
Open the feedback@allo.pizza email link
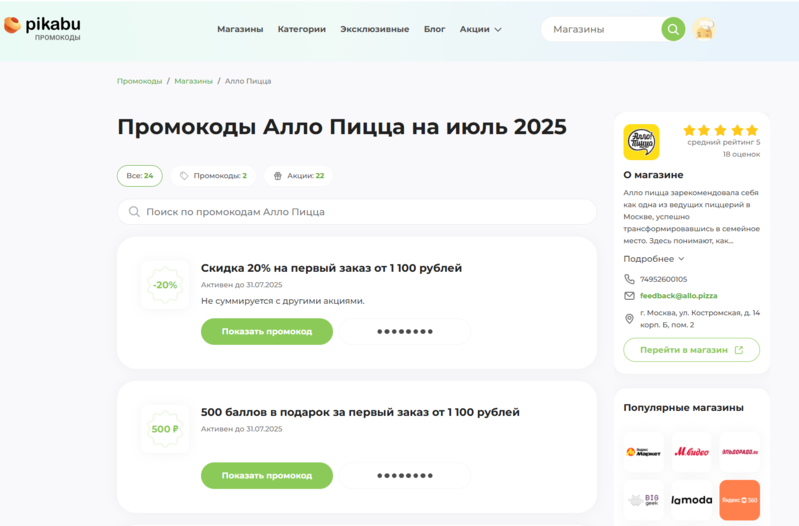678,296
